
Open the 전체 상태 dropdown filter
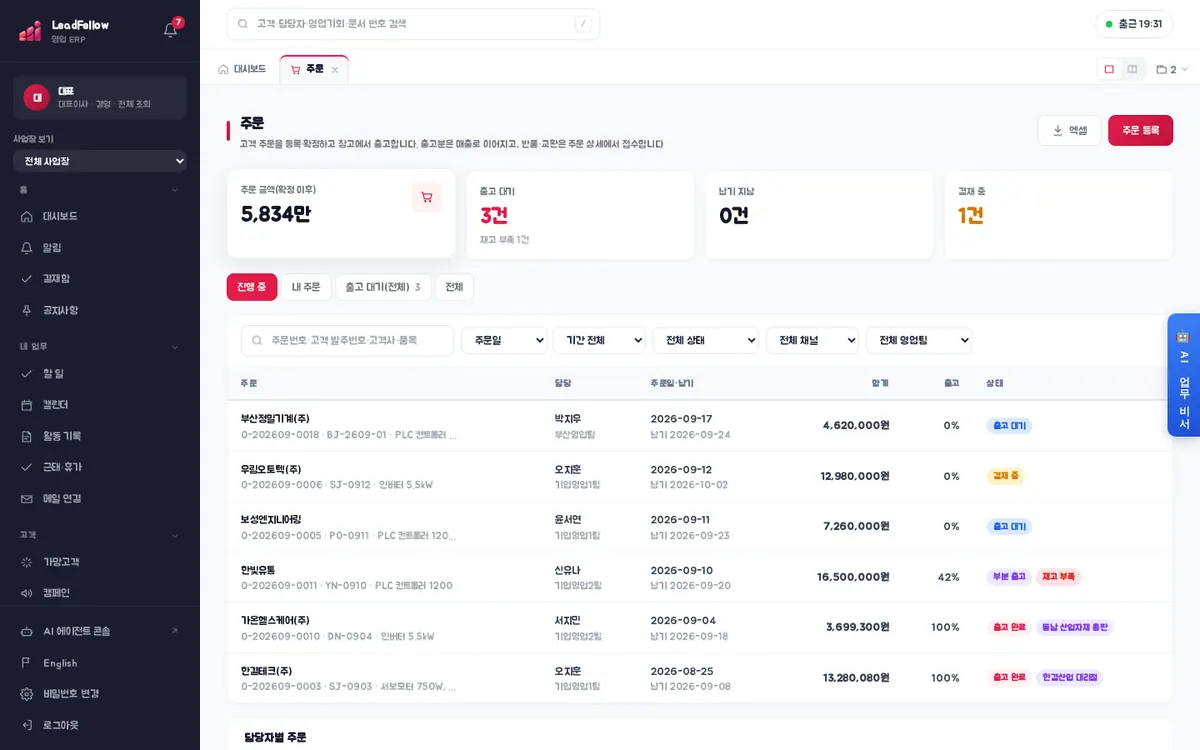click(706, 340)
